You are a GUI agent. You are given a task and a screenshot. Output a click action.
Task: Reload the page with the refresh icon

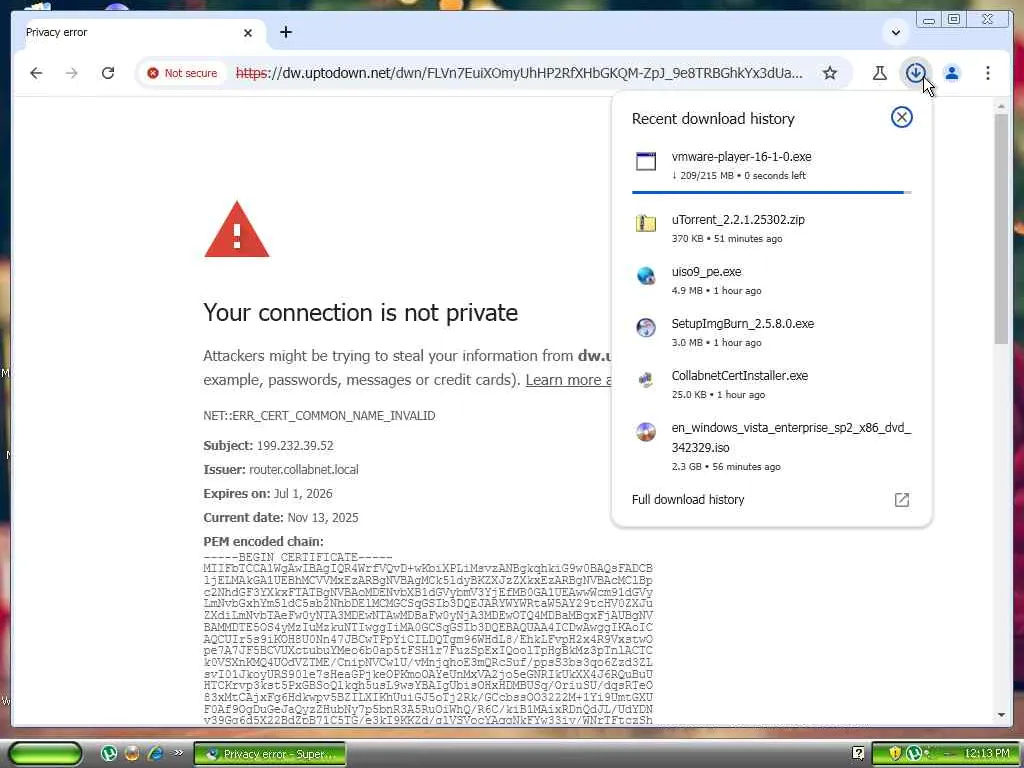pyautogui.click(x=108, y=73)
